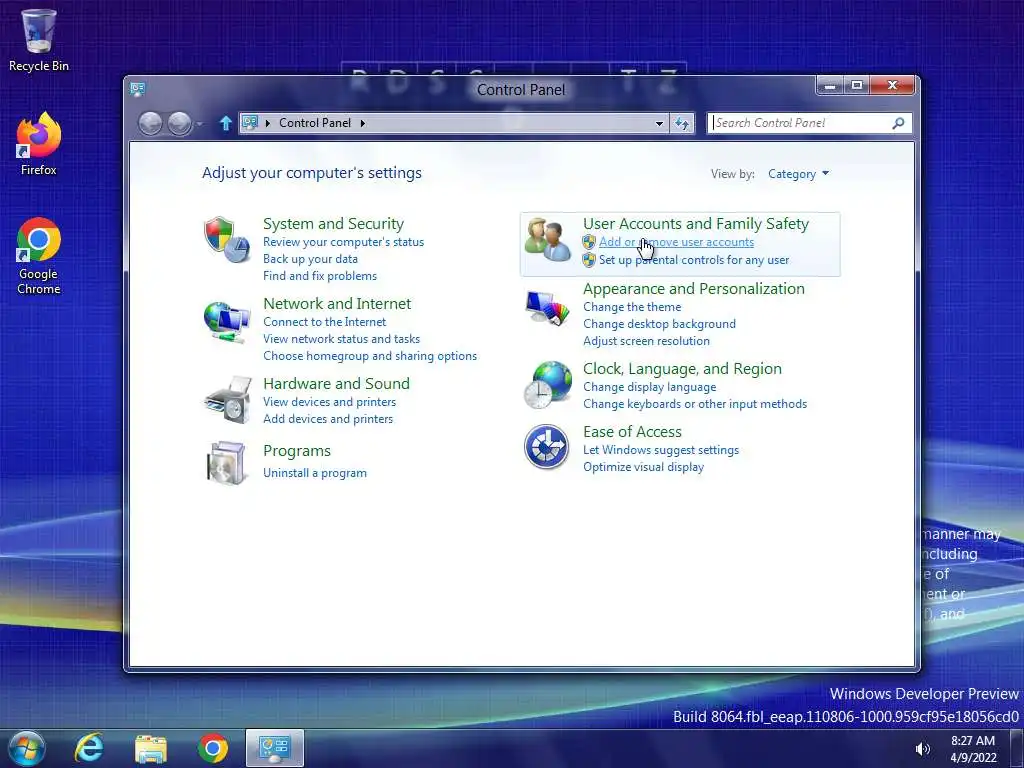This screenshot has height=768, width=1024.
Task: Expand the chevron after Control Panel breadcrumb
Action: [362, 123]
